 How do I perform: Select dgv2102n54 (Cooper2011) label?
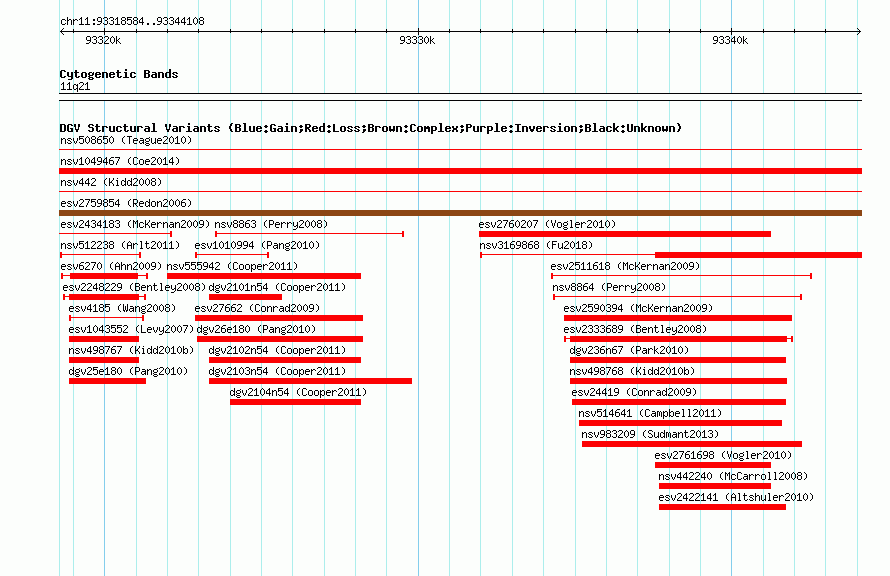(277, 350)
